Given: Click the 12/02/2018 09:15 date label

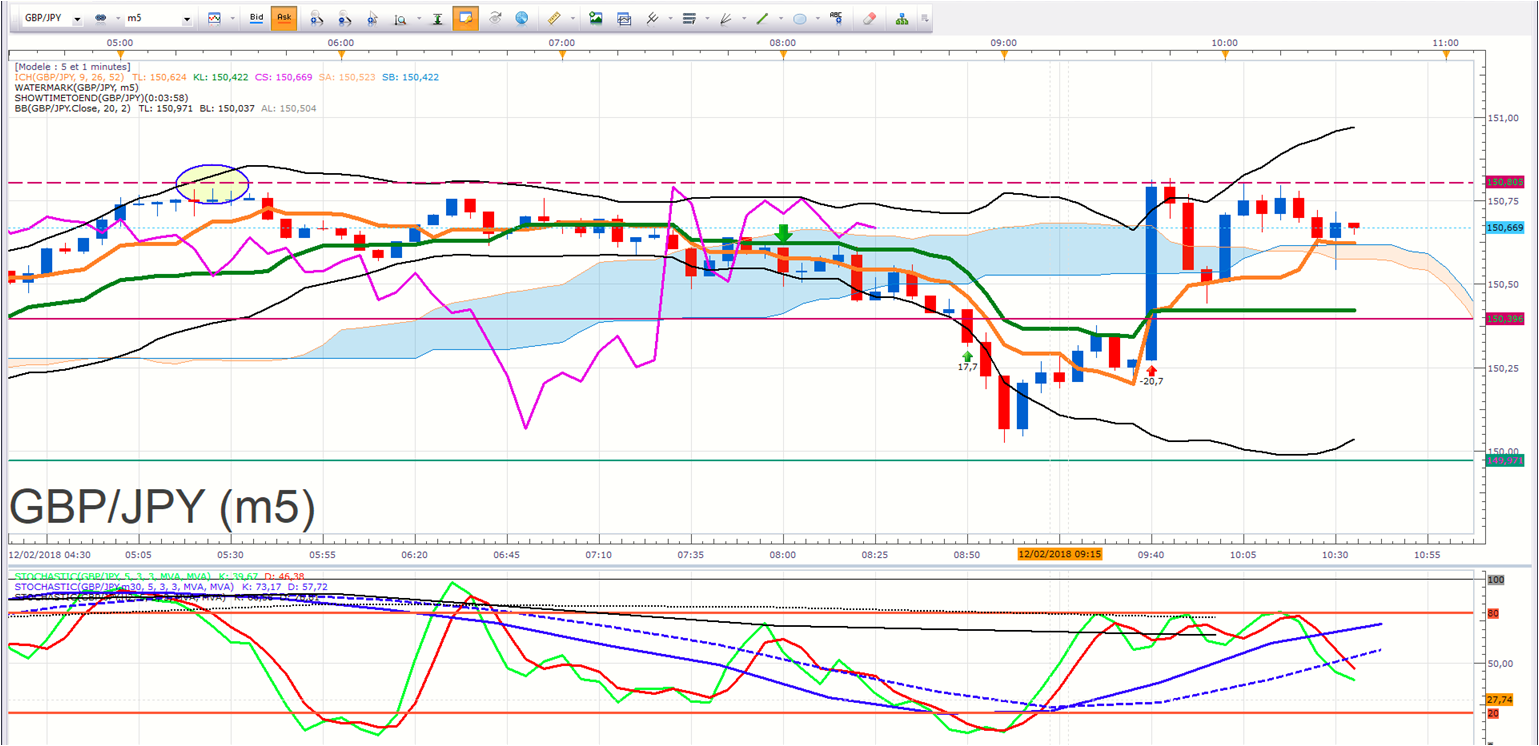Looking at the screenshot, I should 1059,553.
